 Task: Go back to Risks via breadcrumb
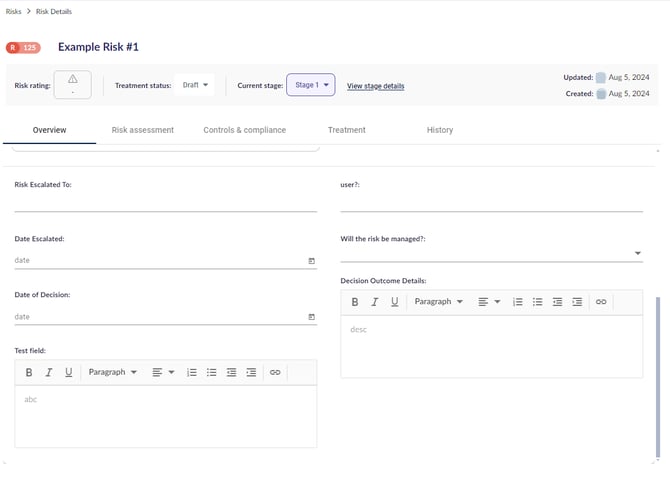pyautogui.click(x=13, y=11)
